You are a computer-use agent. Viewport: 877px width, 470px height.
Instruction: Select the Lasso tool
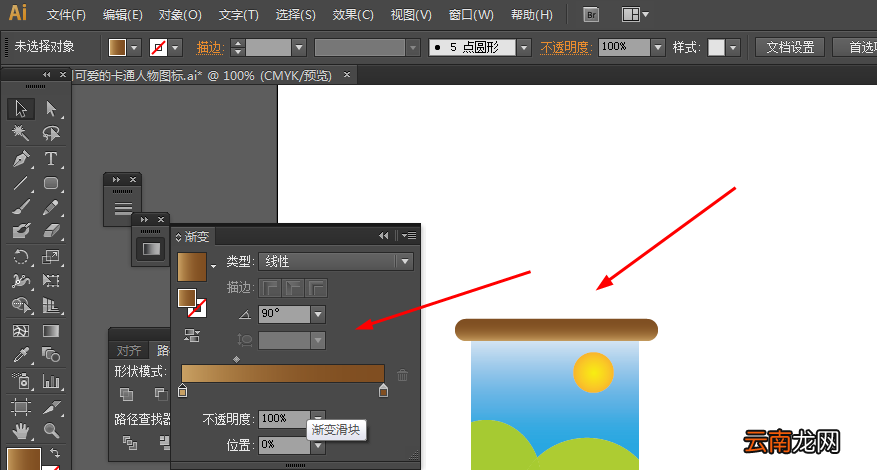(51, 133)
